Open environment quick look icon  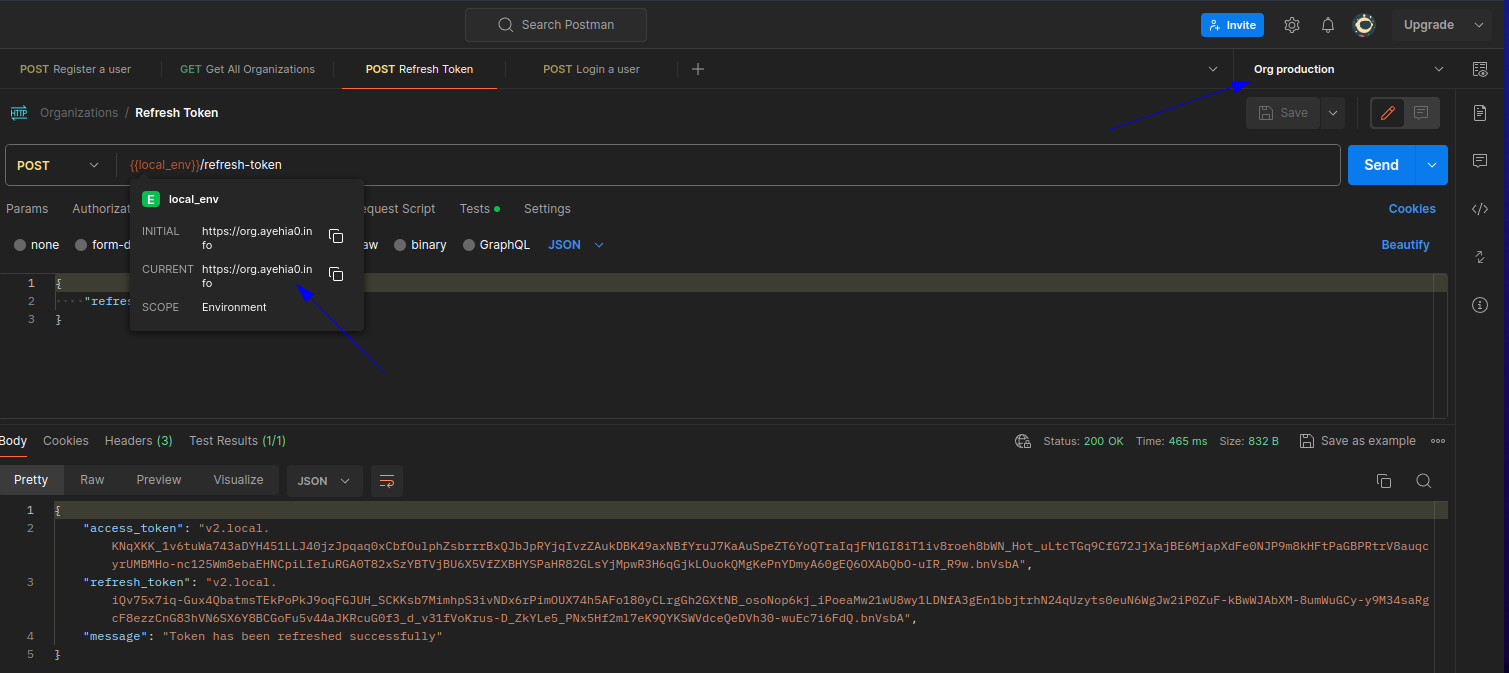[1480, 69]
